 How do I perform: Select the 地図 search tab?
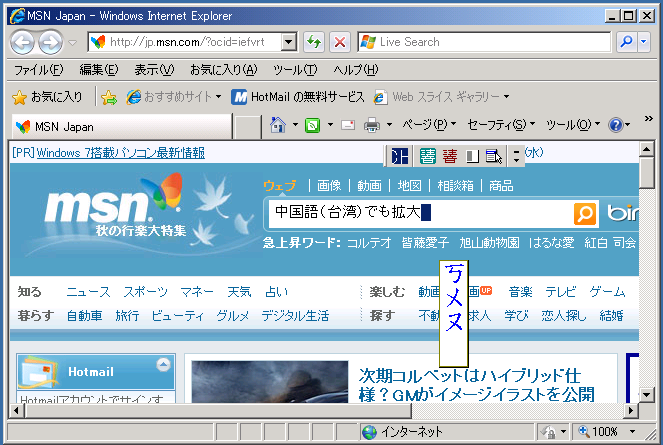coord(409,186)
